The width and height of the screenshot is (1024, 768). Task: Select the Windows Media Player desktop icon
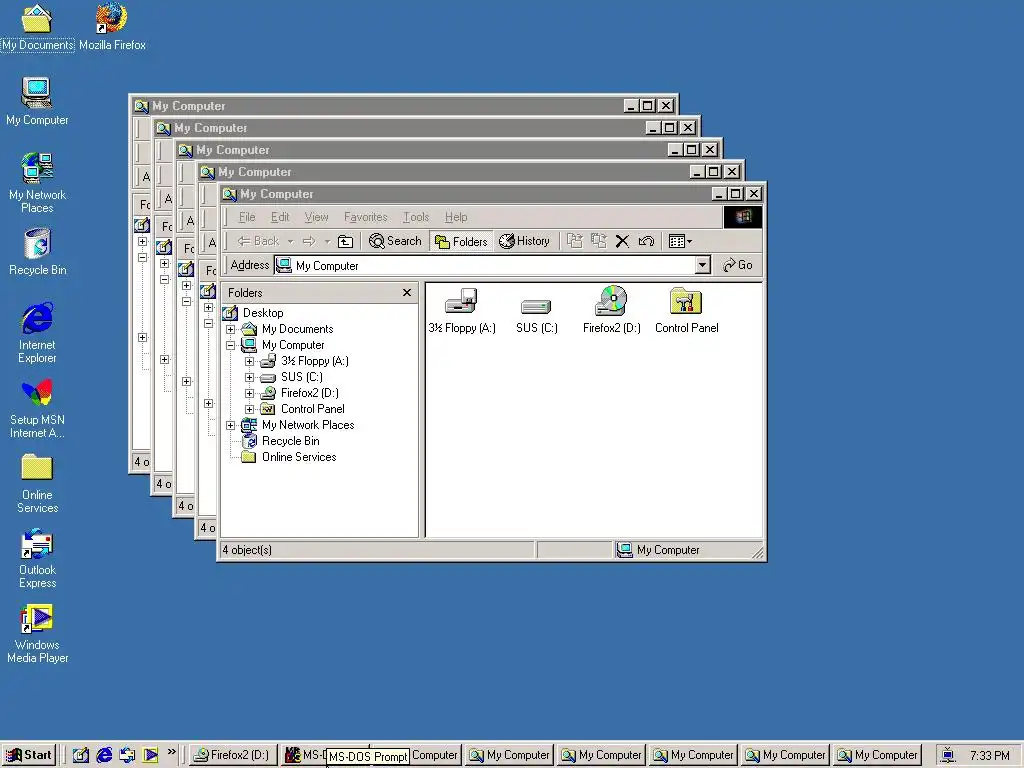coord(37,633)
